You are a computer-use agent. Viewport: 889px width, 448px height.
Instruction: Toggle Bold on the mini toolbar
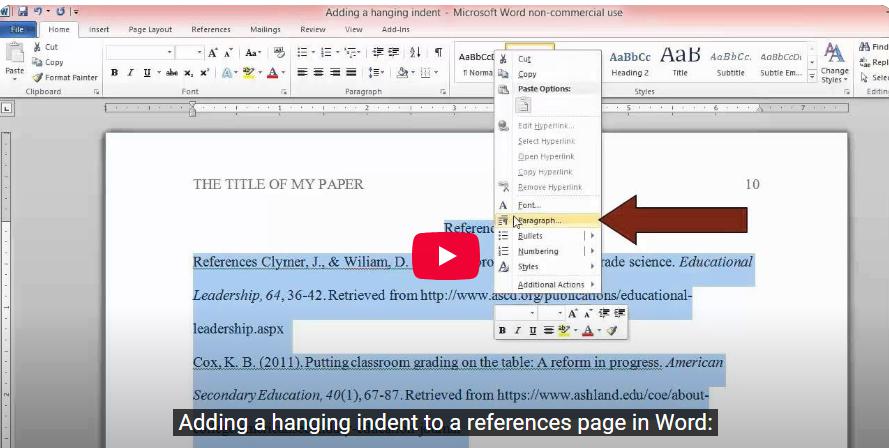click(502, 330)
